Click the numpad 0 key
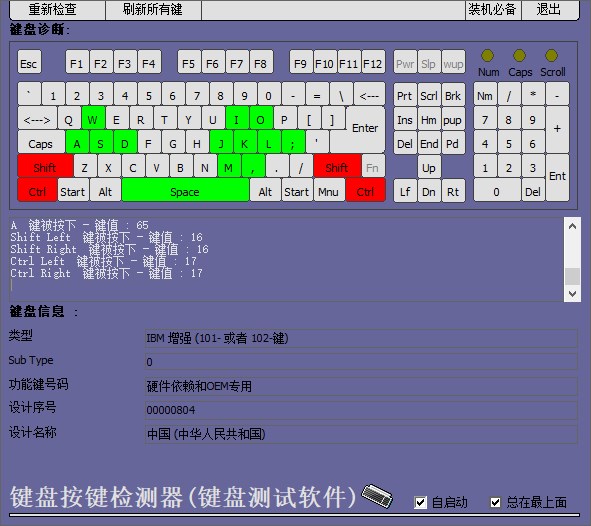Screen dimensions: 591x526 [497, 190]
